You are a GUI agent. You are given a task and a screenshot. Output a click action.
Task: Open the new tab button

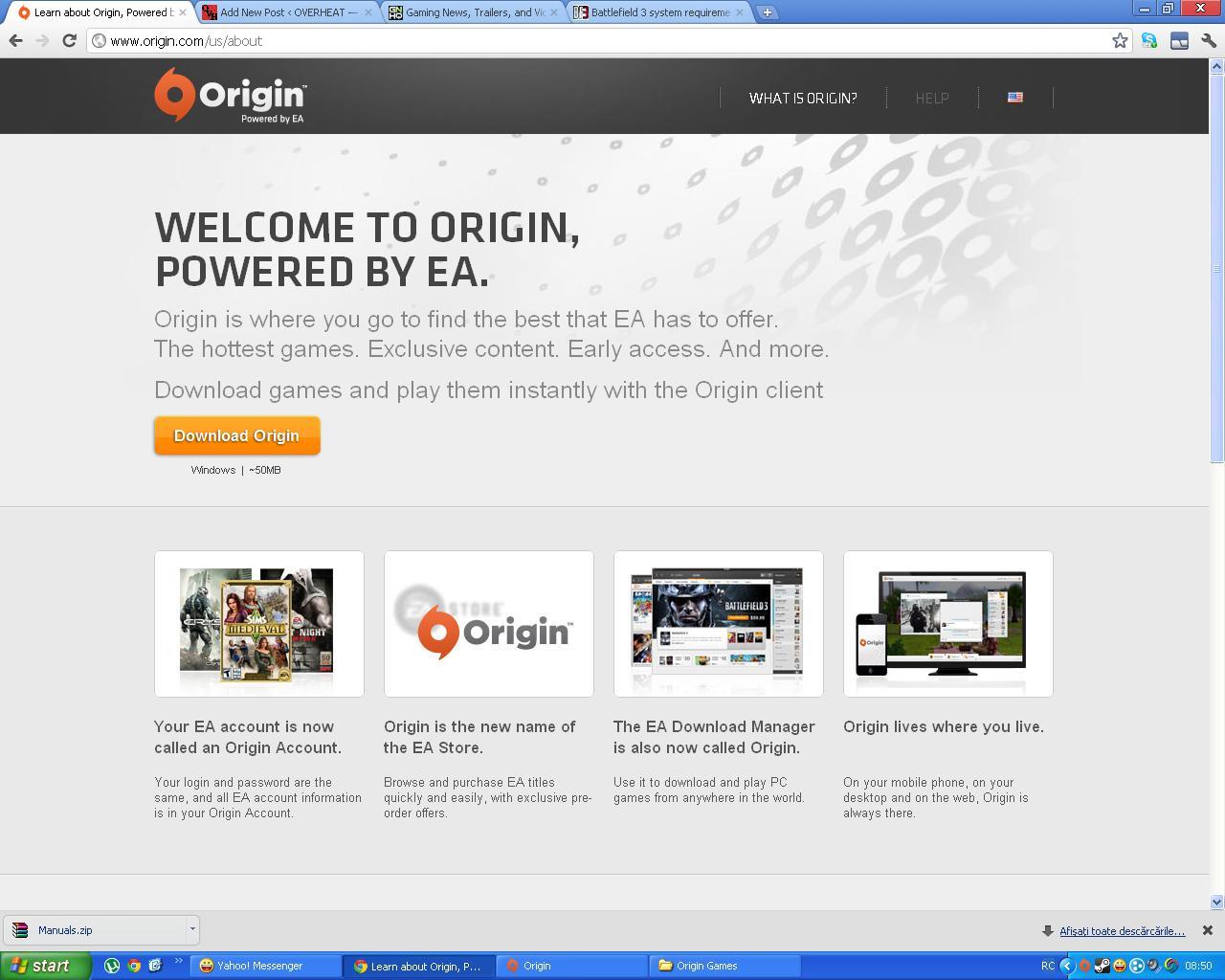point(767,12)
